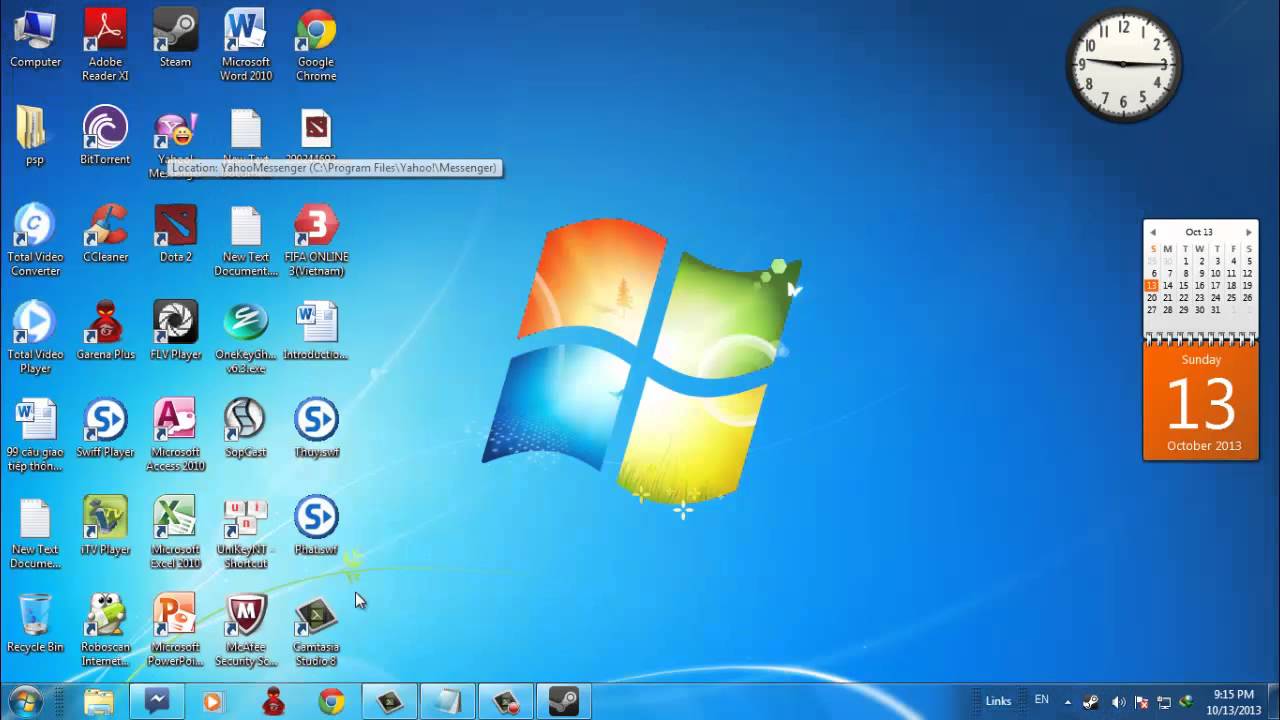This screenshot has height=720, width=1280.
Task: Launch Swiff Player shortcut
Action: coord(105,428)
